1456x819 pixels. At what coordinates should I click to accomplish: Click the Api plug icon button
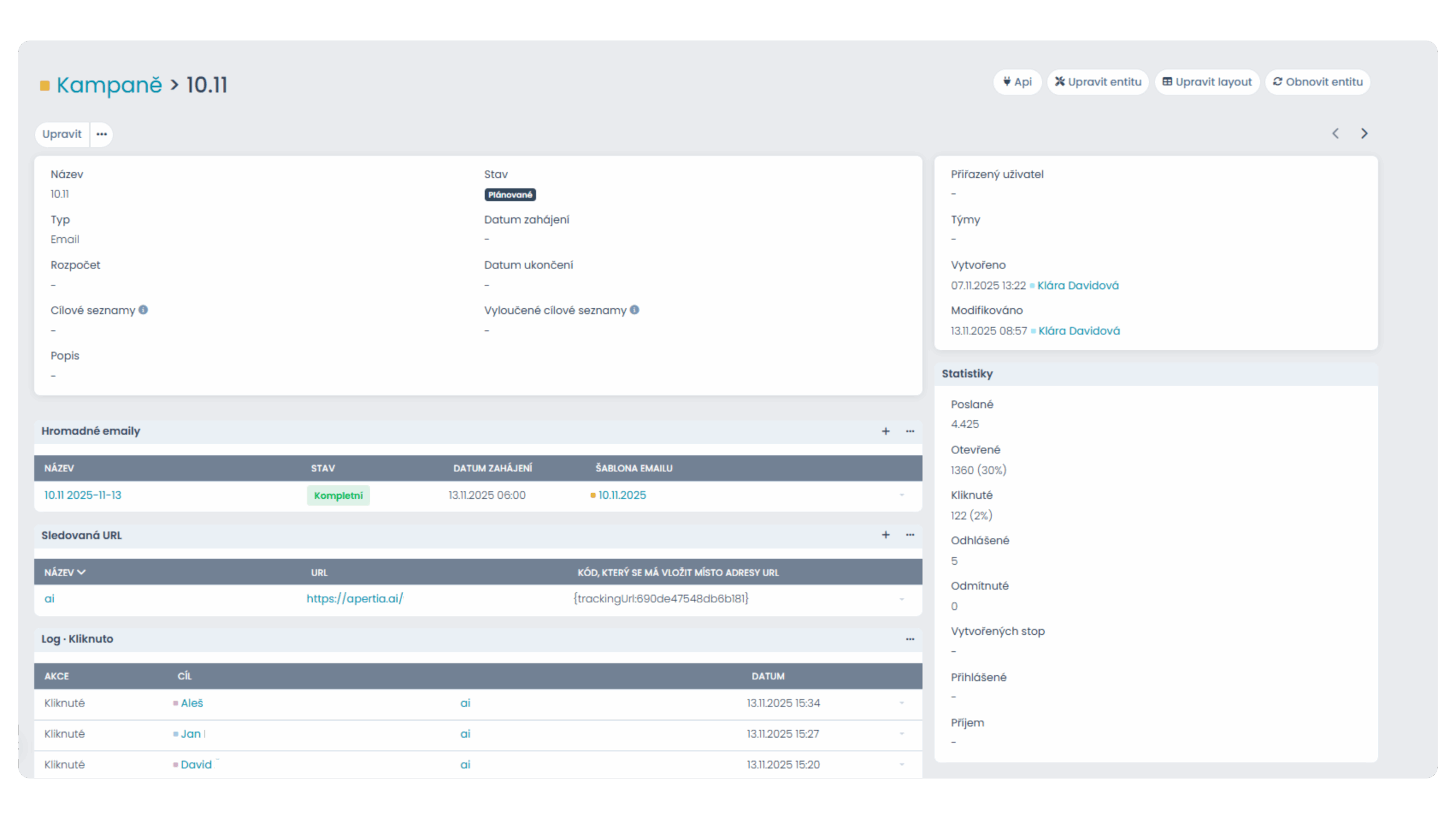[1017, 82]
